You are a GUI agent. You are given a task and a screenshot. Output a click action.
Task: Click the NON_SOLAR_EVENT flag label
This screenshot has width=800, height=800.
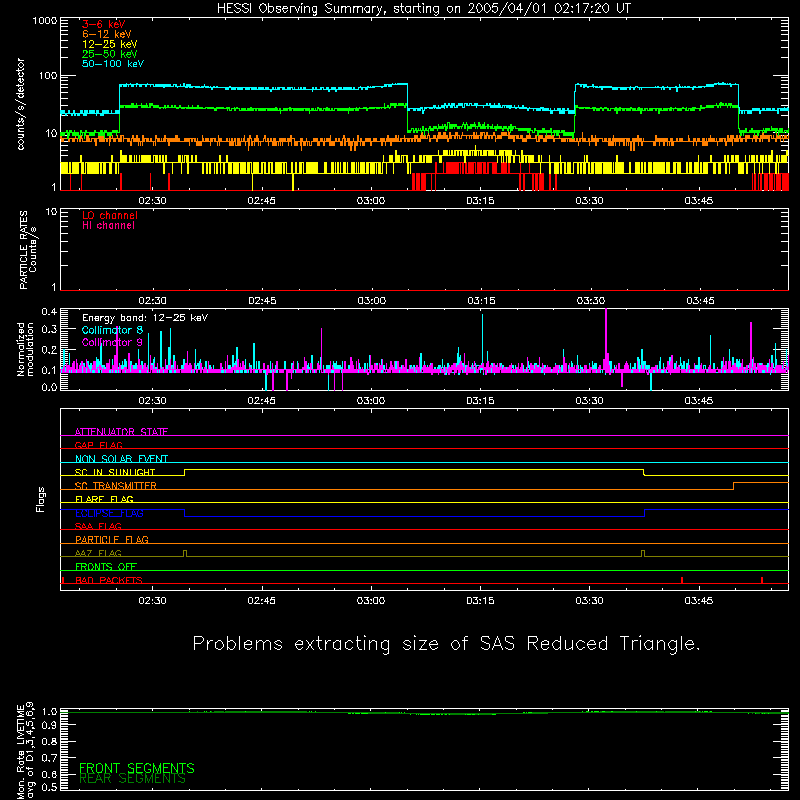pyautogui.click(x=121, y=459)
